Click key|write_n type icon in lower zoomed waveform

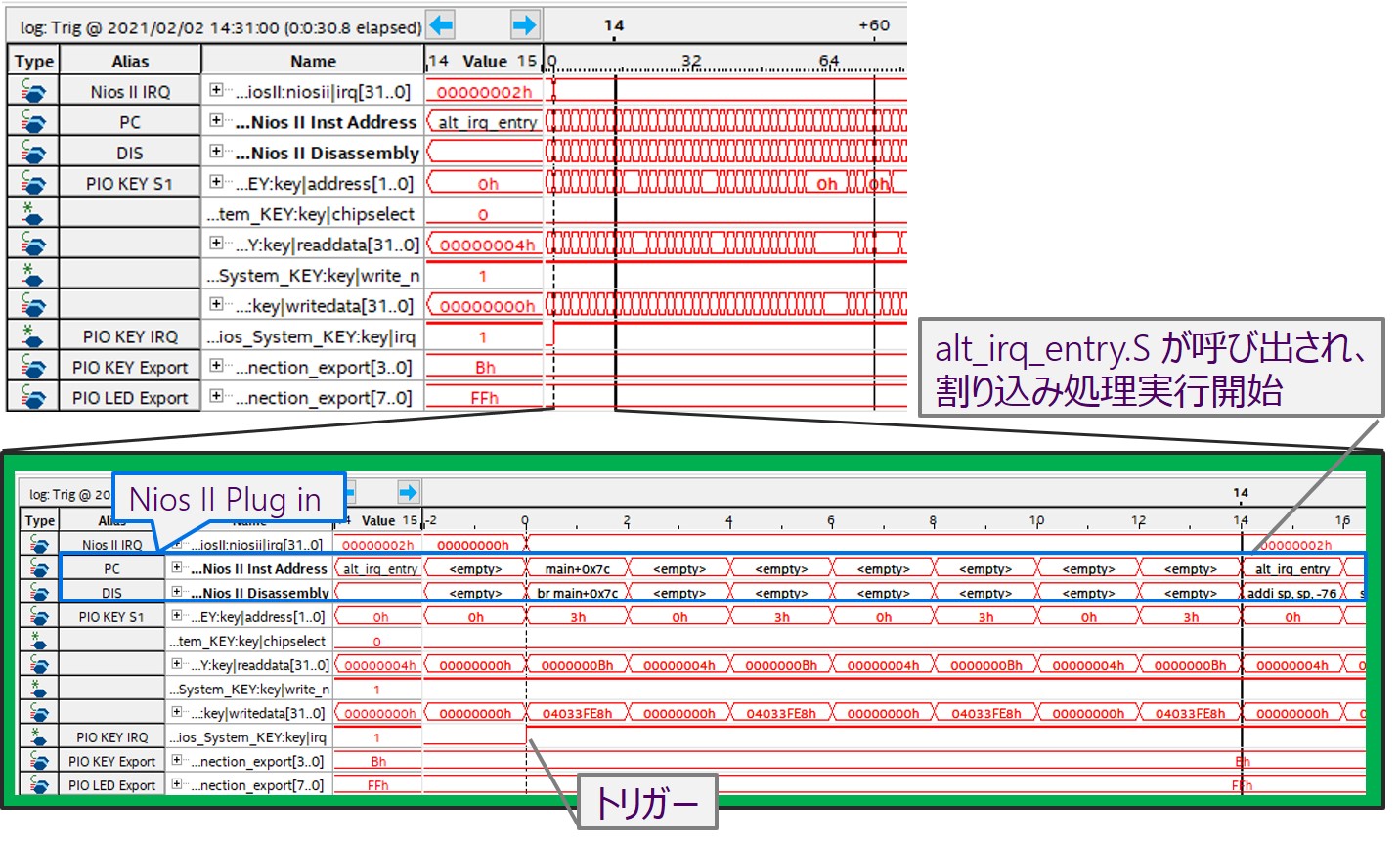pyautogui.click(x=39, y=689)
